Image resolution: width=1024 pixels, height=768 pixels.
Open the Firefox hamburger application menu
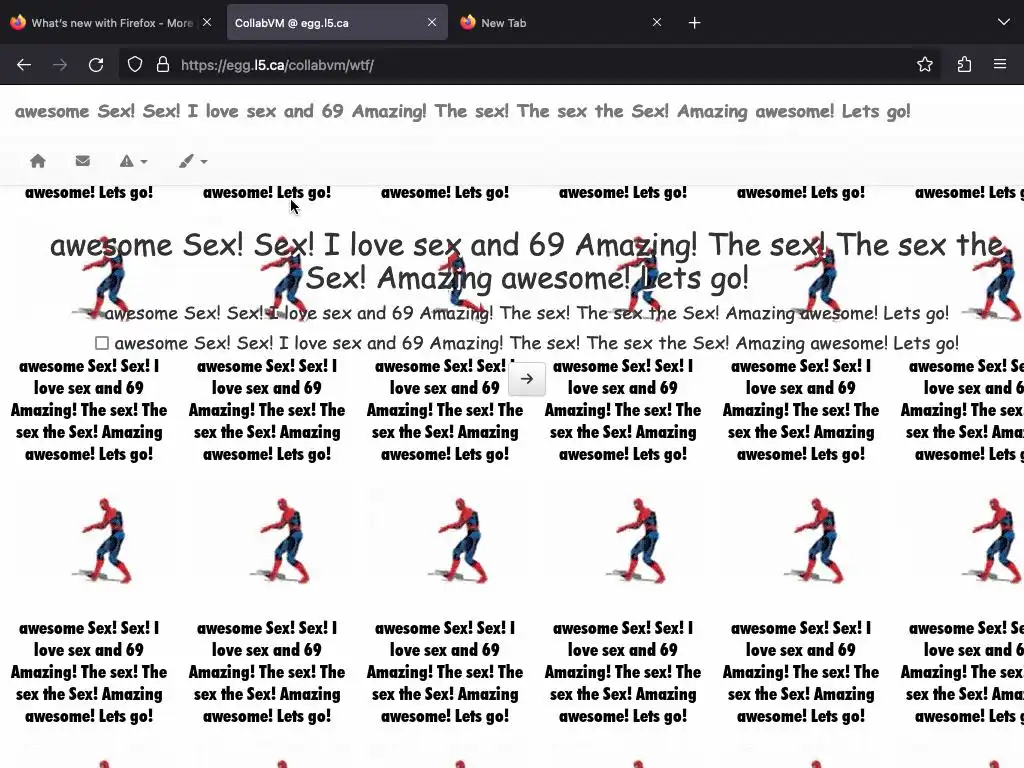(x=1000, y=64)
